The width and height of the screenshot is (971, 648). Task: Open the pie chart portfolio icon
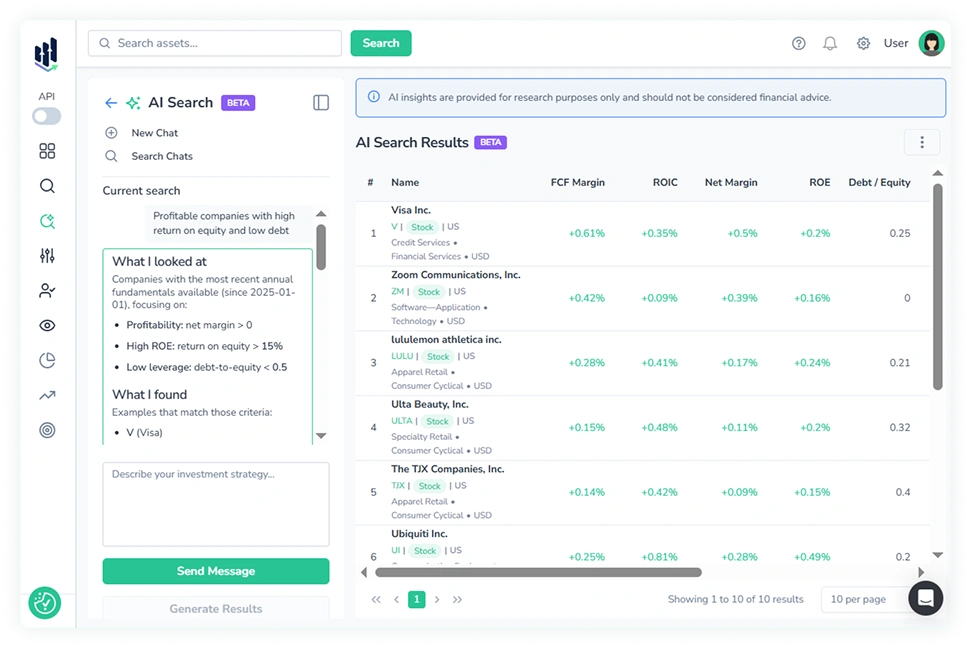coord(47,360)
